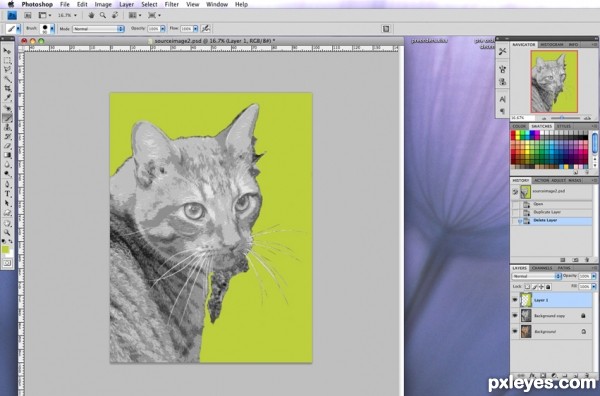Switch to the Styles tab
The image size is (600, 396).
point(564,126)
